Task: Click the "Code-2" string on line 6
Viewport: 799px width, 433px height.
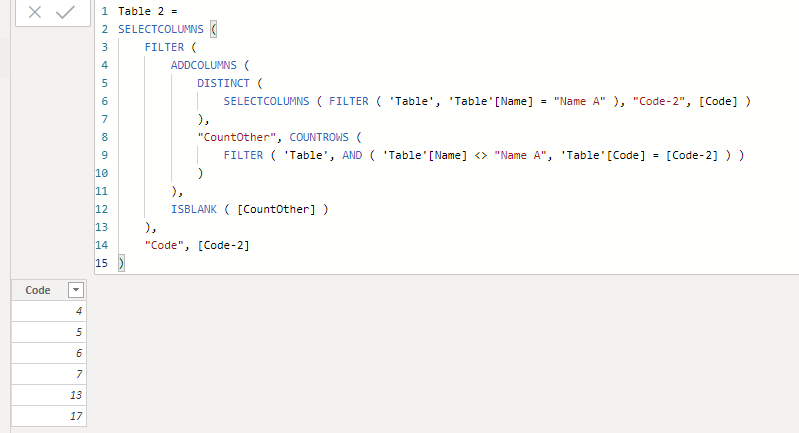Action: pyautogui.click(x=658, y=101)
